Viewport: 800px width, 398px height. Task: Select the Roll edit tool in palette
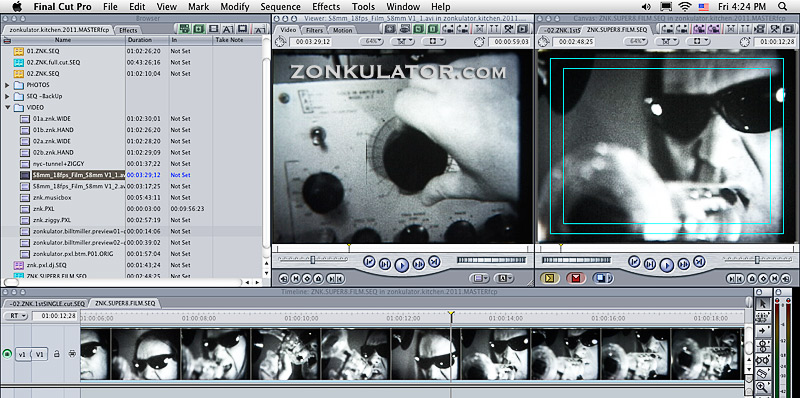(763, 345)
